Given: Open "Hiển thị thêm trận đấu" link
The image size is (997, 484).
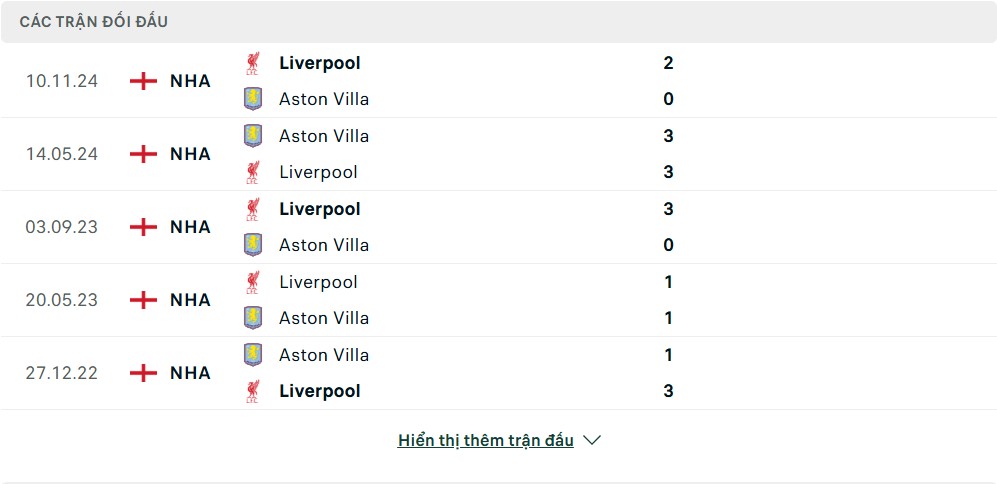Looking at the screenshot, I should pyautogui.click(x=485, y=440).
